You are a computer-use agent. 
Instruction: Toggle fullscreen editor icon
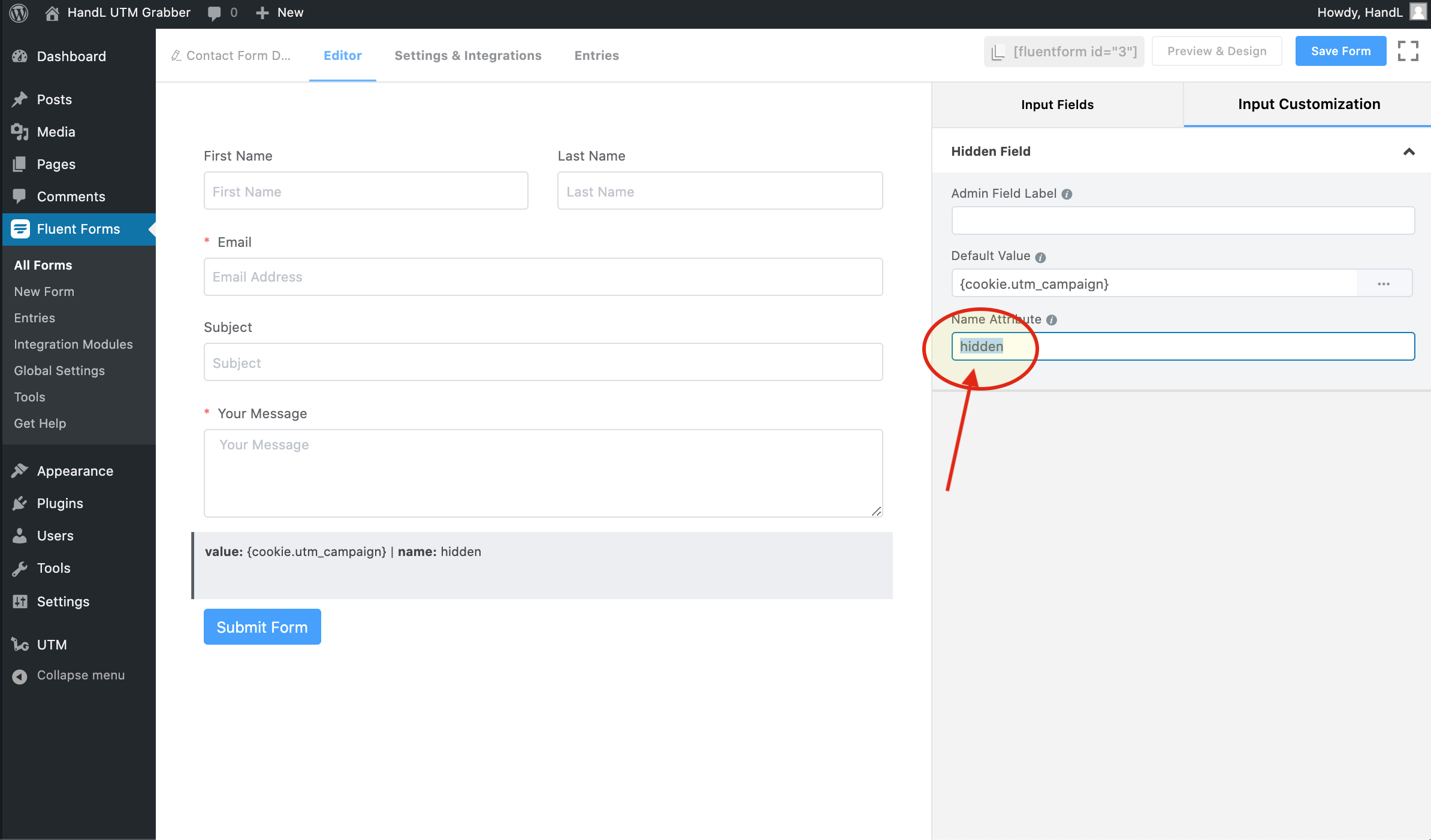1408,51
